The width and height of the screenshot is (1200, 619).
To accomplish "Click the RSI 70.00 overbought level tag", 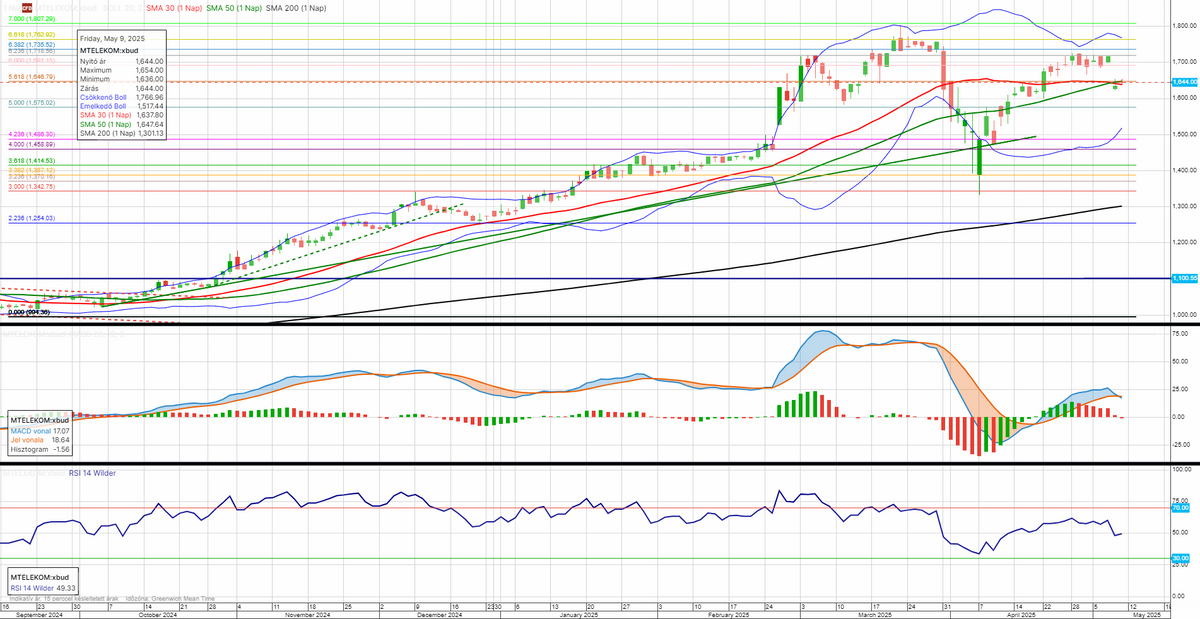I will (x=1180, y=508).
